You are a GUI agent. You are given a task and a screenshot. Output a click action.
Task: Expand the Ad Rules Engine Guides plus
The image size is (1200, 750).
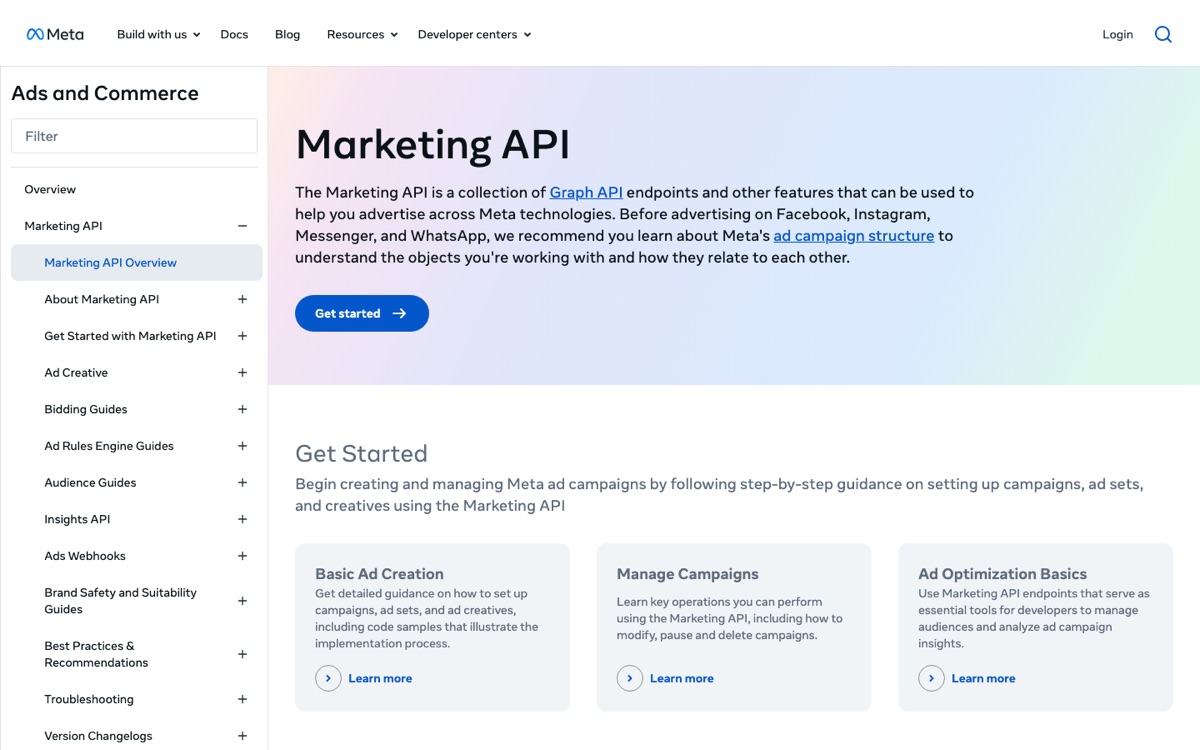click(242, 446)
